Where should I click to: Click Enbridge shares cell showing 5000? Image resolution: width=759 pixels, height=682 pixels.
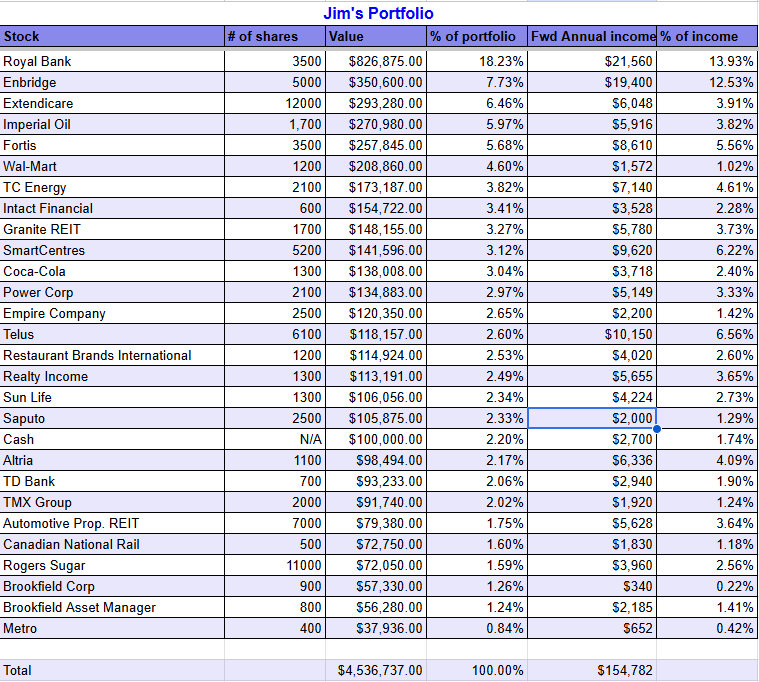(275, 82)
